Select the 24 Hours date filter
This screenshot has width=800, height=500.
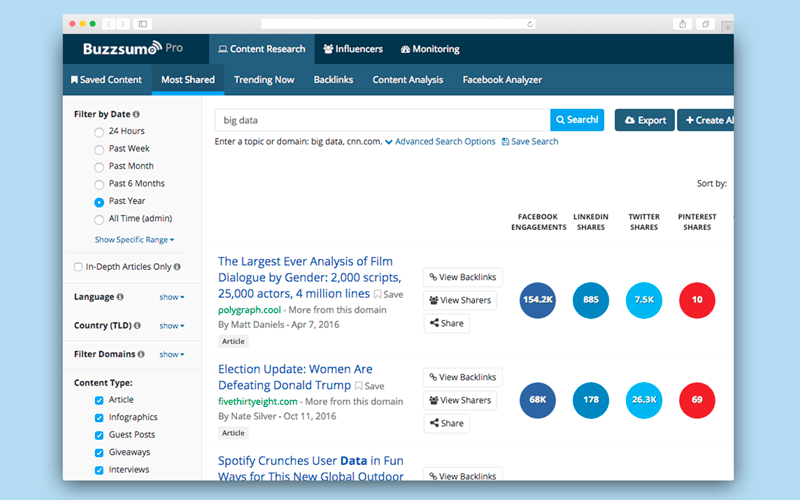tap(99, 132)
